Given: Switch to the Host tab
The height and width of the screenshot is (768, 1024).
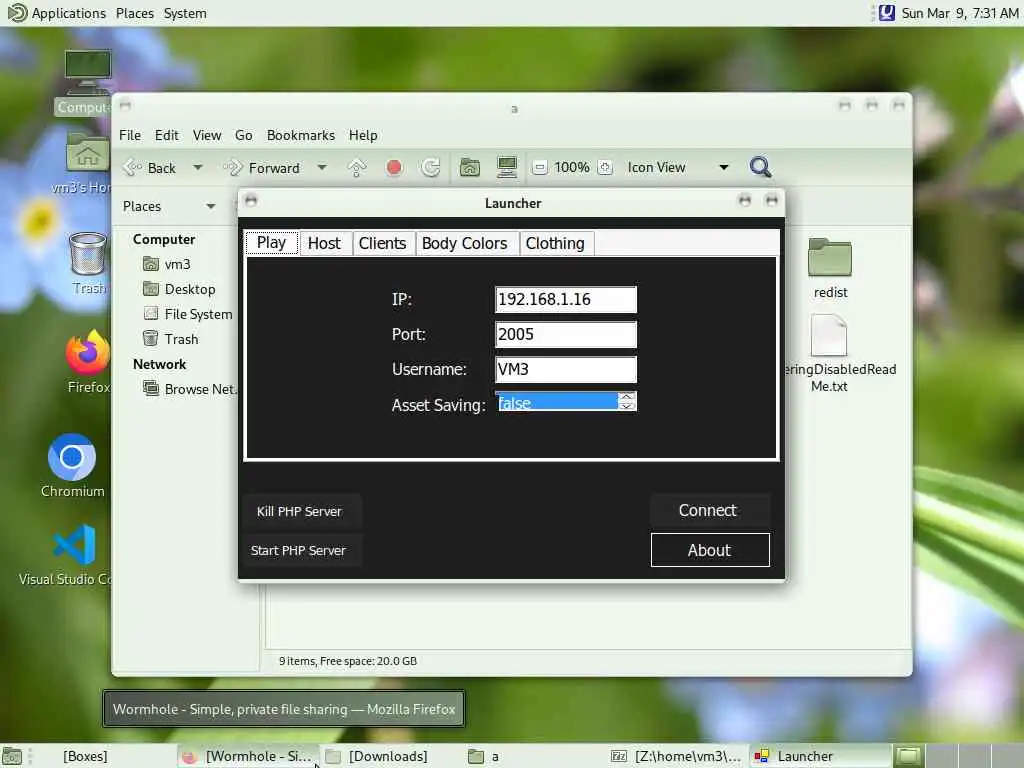Looking at the screenshot, I should point(325,244).
